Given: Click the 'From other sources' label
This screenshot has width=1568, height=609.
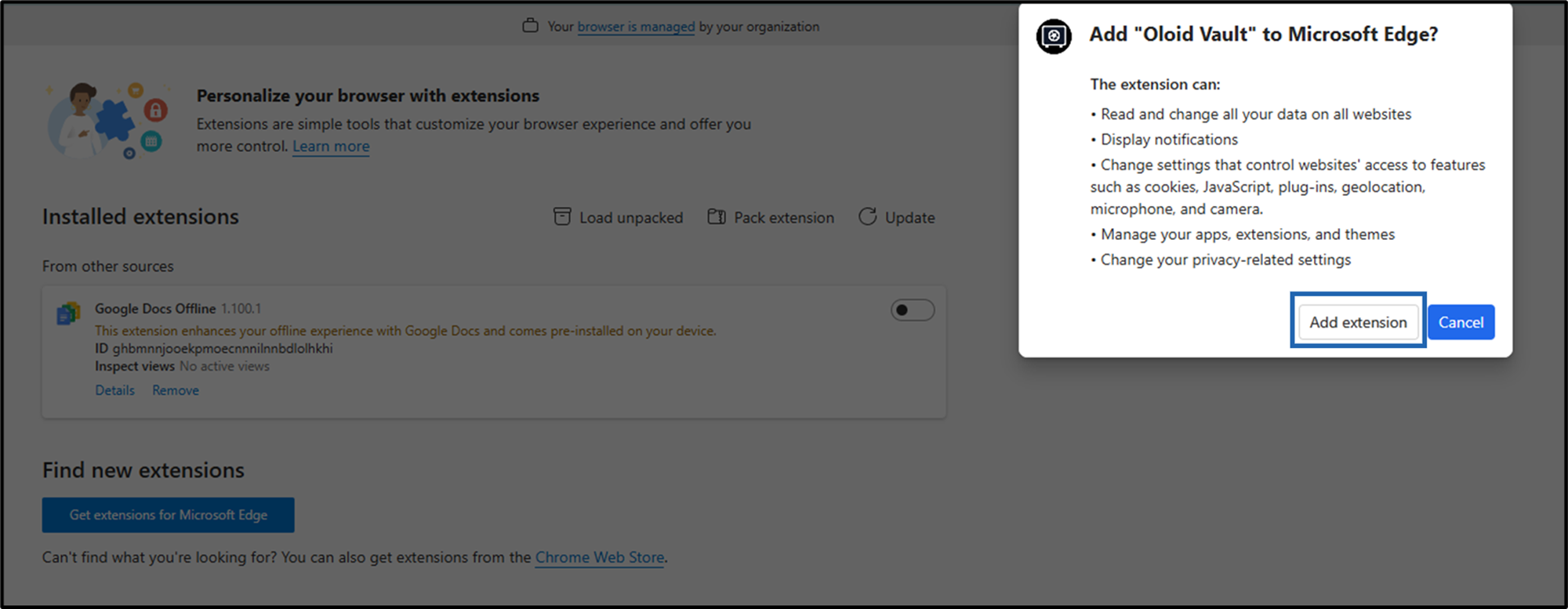Looking at the screenshot, I should tap(108, 266).
